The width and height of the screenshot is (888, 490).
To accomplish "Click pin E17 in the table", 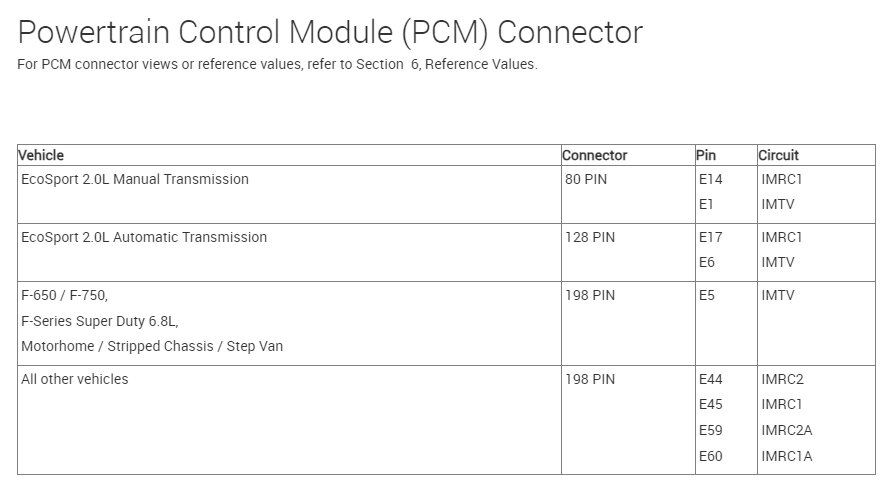I will [710, 238].
